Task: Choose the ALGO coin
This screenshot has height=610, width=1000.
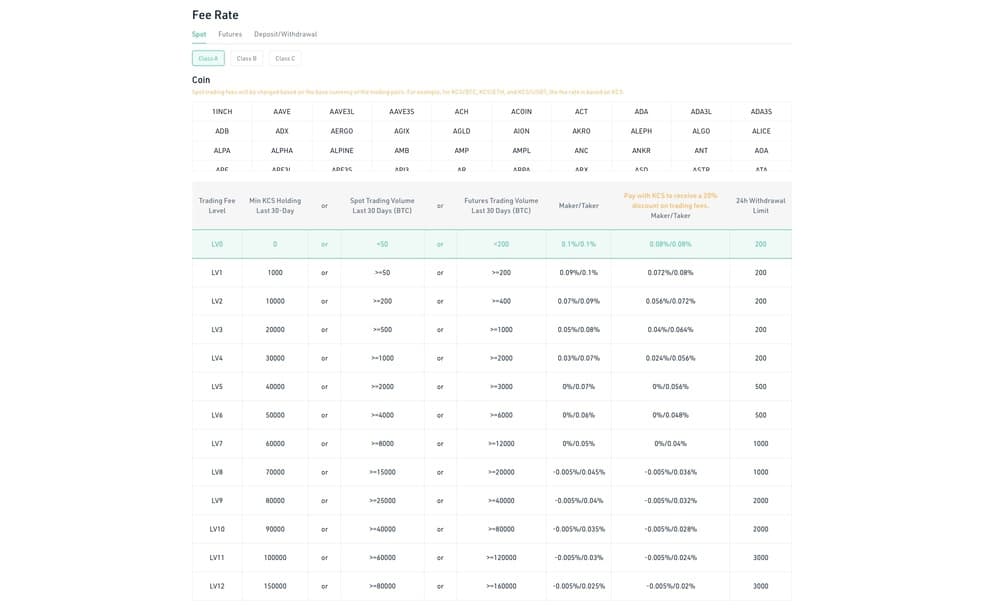Action: [x=702, y=131]
